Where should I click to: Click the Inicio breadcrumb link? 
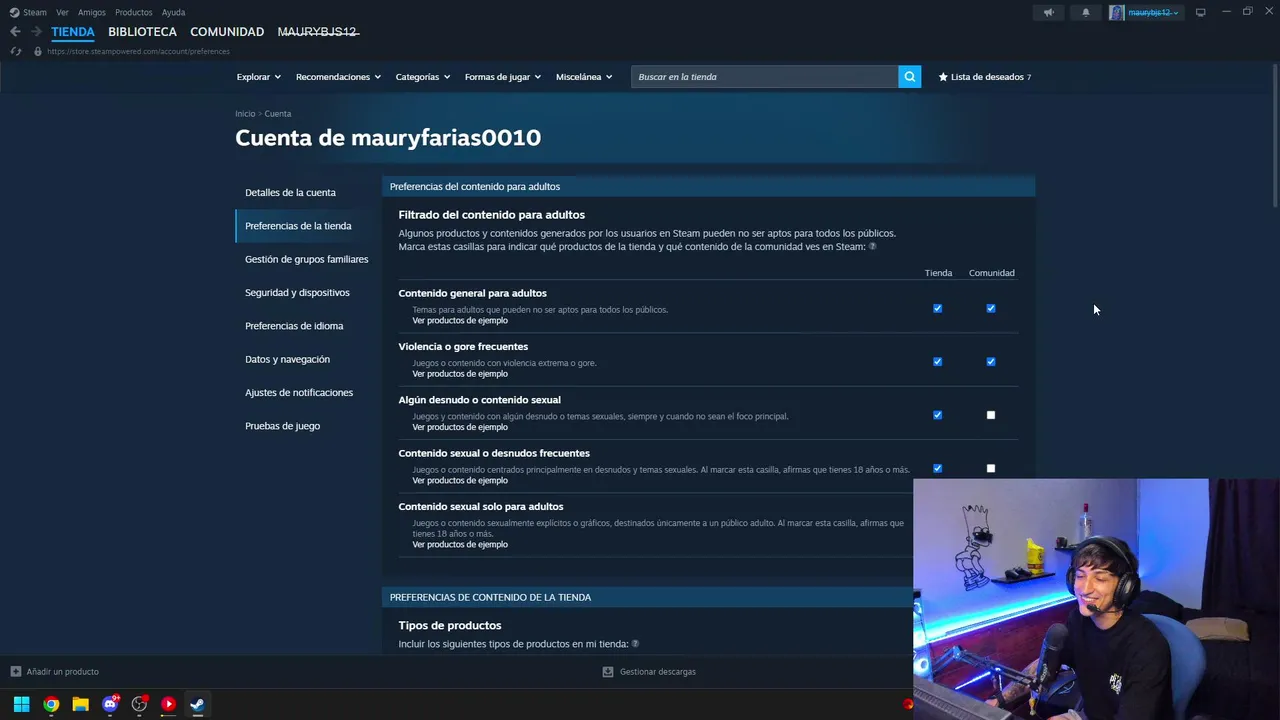245,114
